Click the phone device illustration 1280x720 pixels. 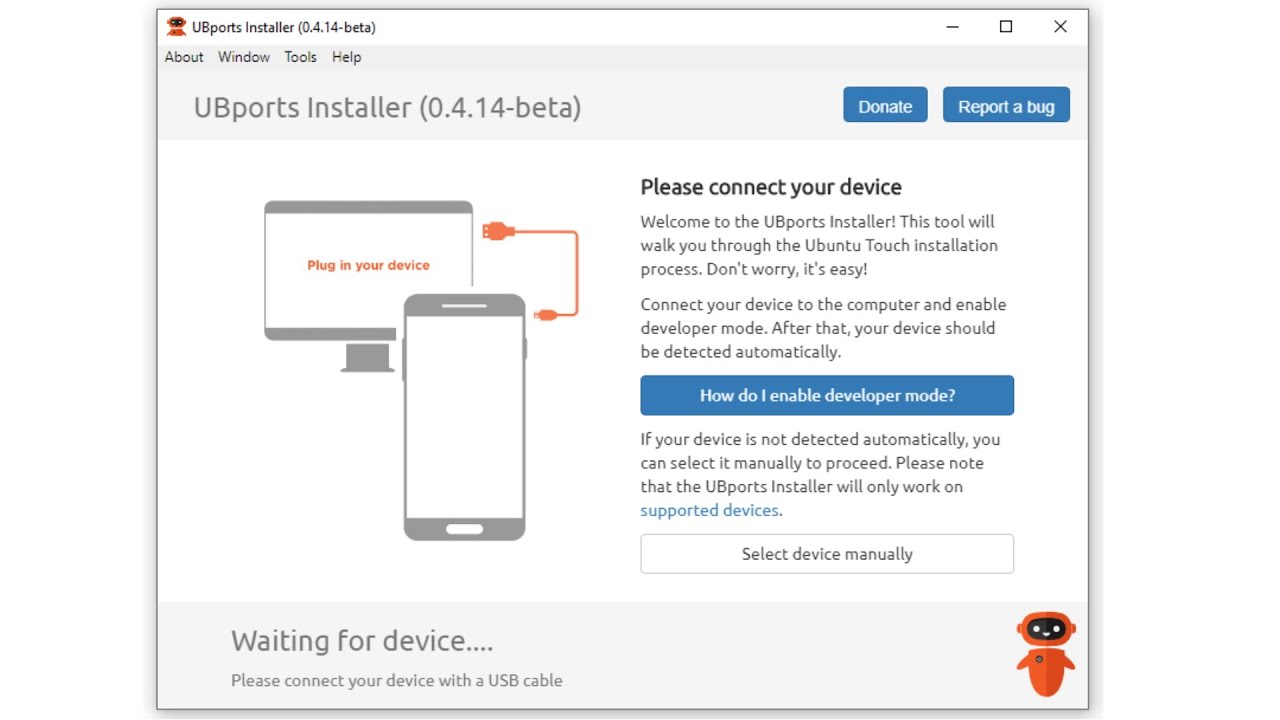pos(464,420)
